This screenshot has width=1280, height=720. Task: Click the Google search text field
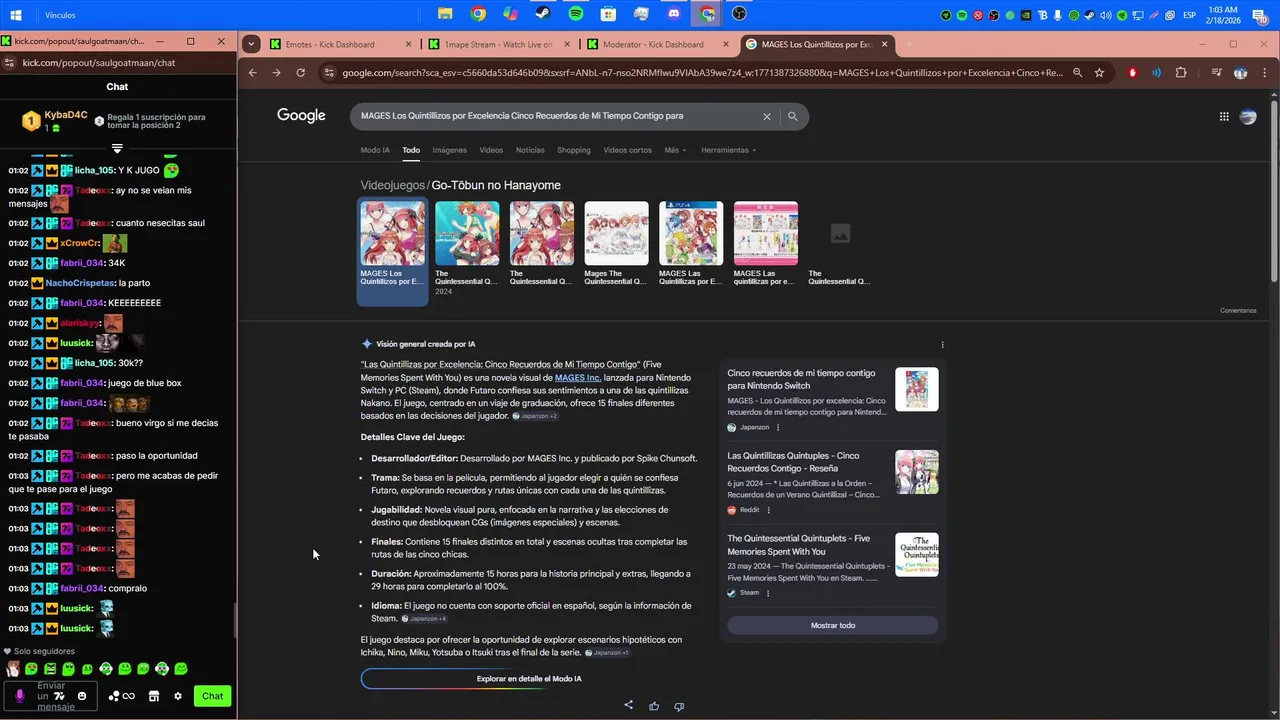(555, 116)
